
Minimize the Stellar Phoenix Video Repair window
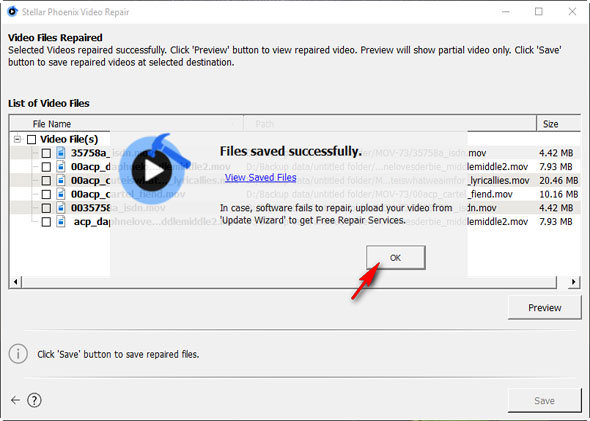pos(505,12)
